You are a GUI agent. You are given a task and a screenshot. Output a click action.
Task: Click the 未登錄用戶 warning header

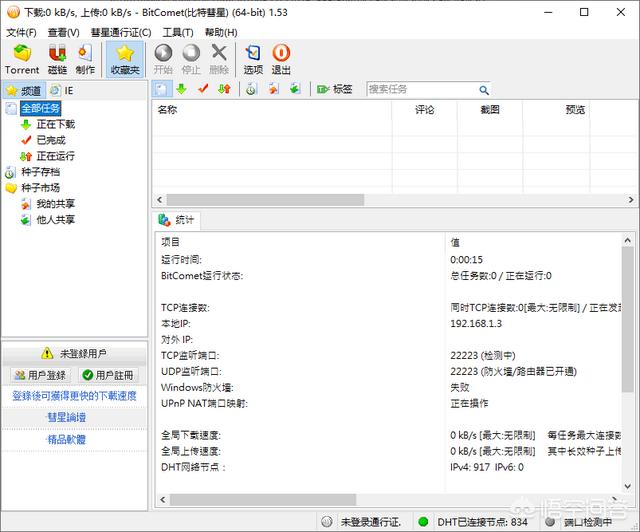(x=74, y=354)
